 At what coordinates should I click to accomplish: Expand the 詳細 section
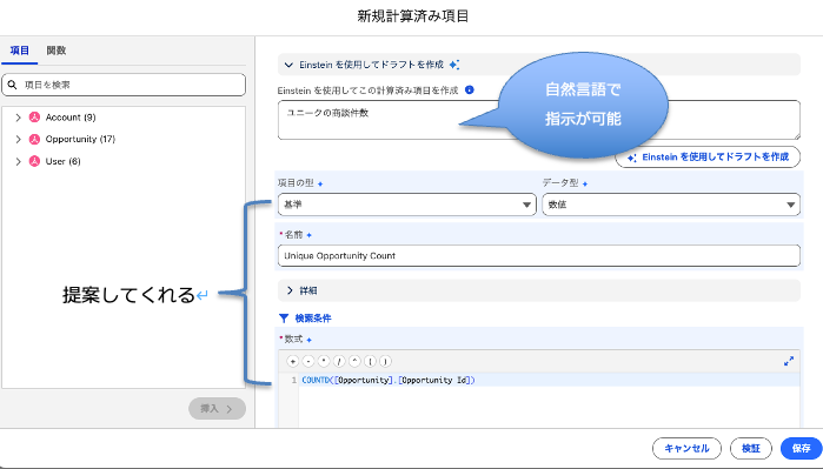pos(290,290)
